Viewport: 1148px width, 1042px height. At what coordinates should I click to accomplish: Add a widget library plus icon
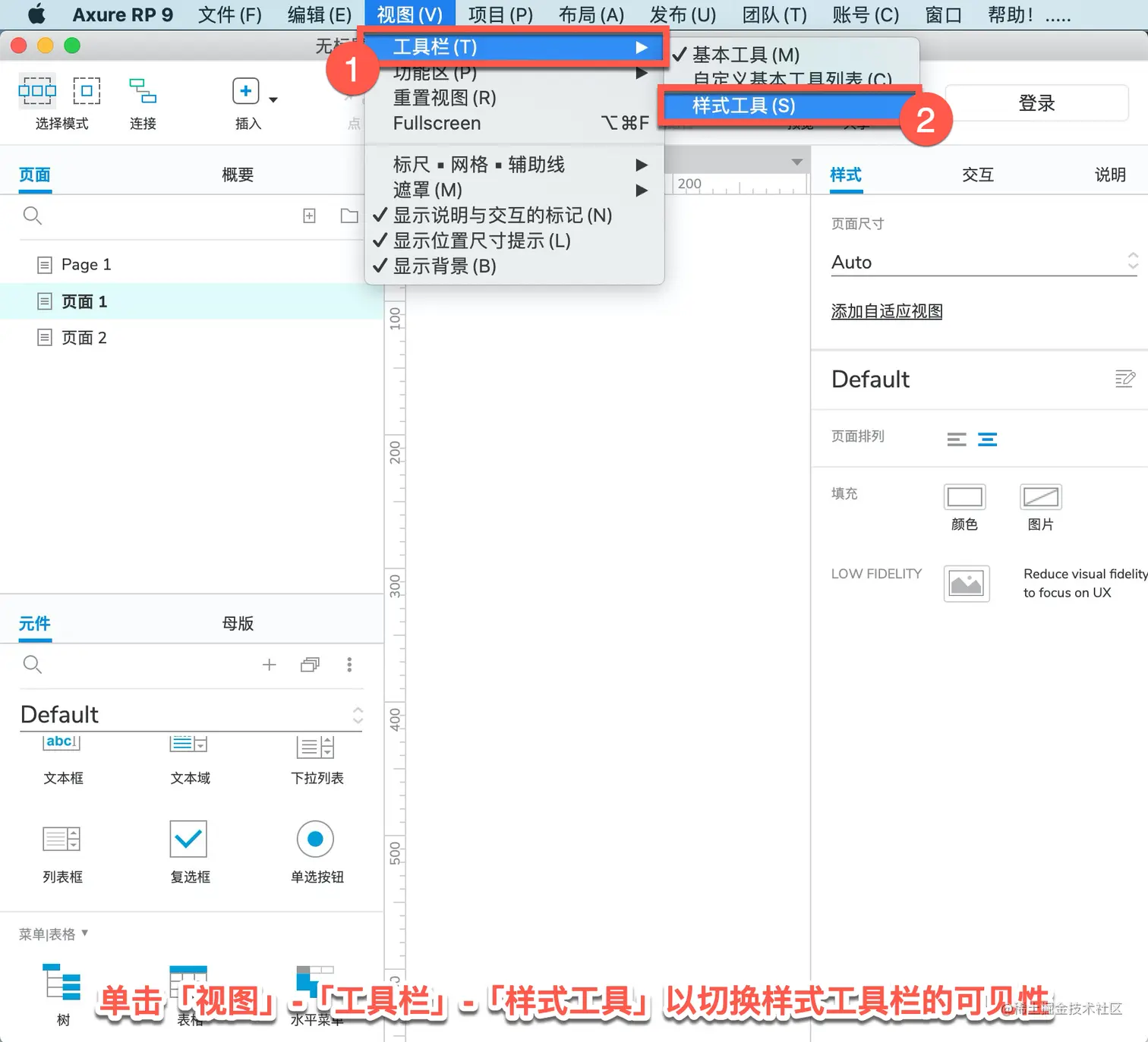269,665
